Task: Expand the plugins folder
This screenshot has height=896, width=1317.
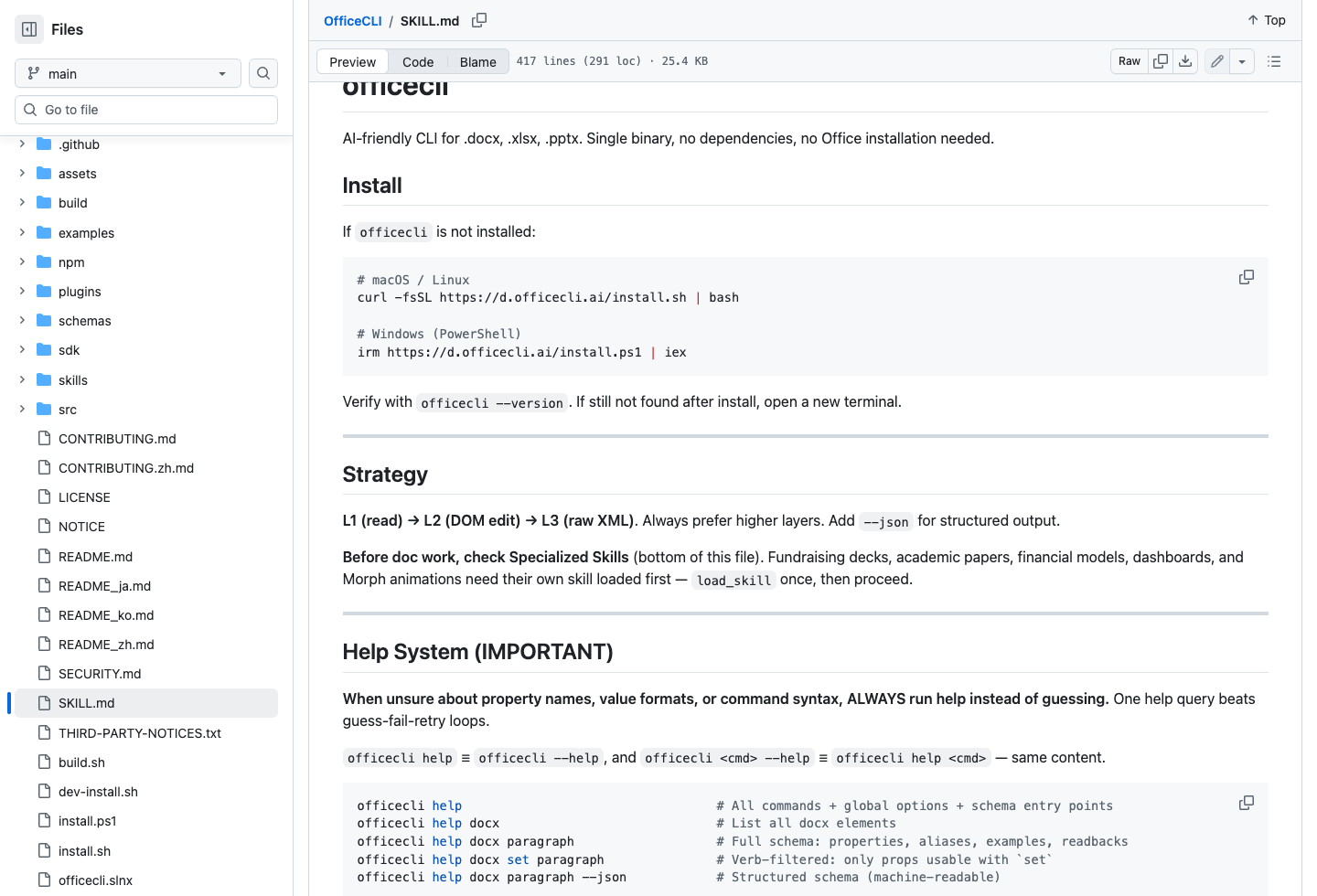Action: (x=22, y=292)
